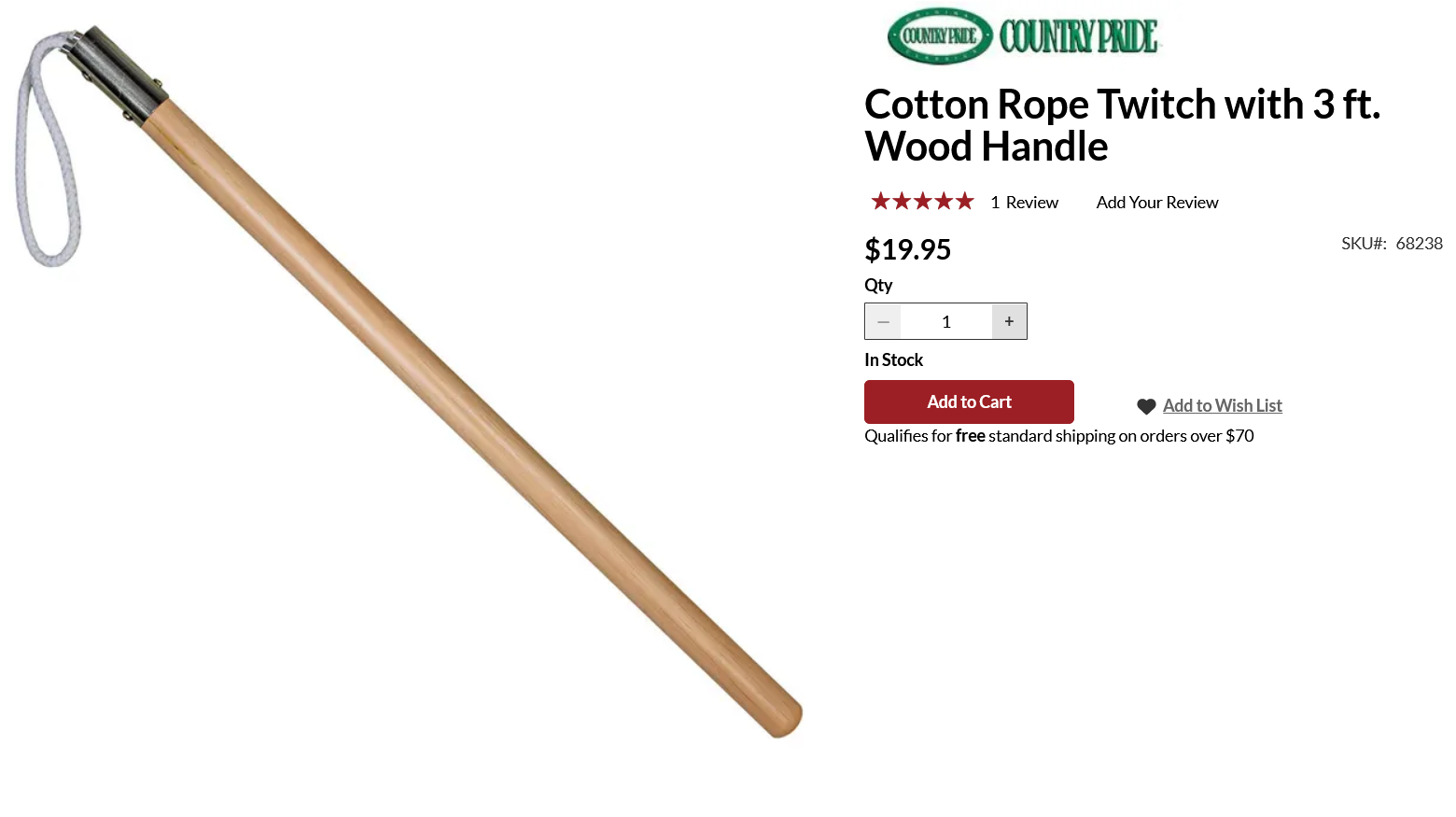Open the Add to Wish List link

1223,406
